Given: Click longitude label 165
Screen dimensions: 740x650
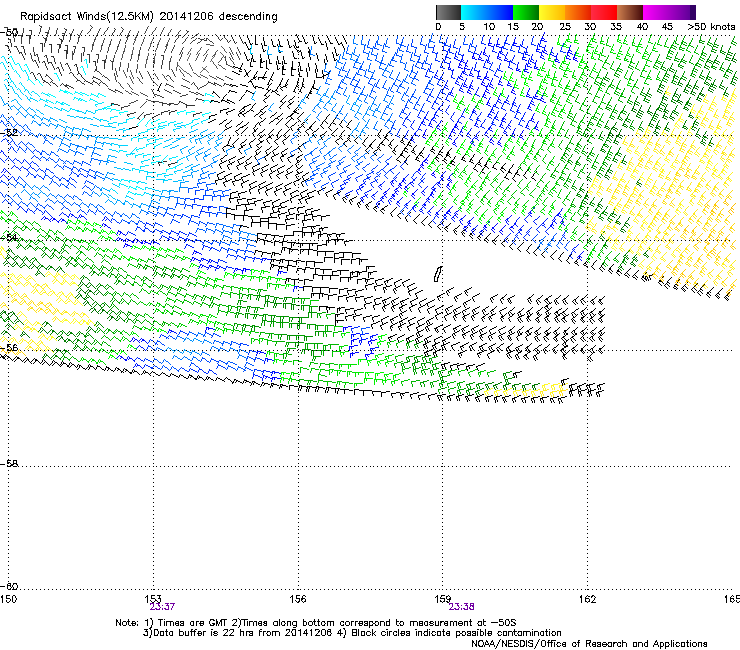Looking at the screenshot, I should pyautogui.click(x=732, y=599).
